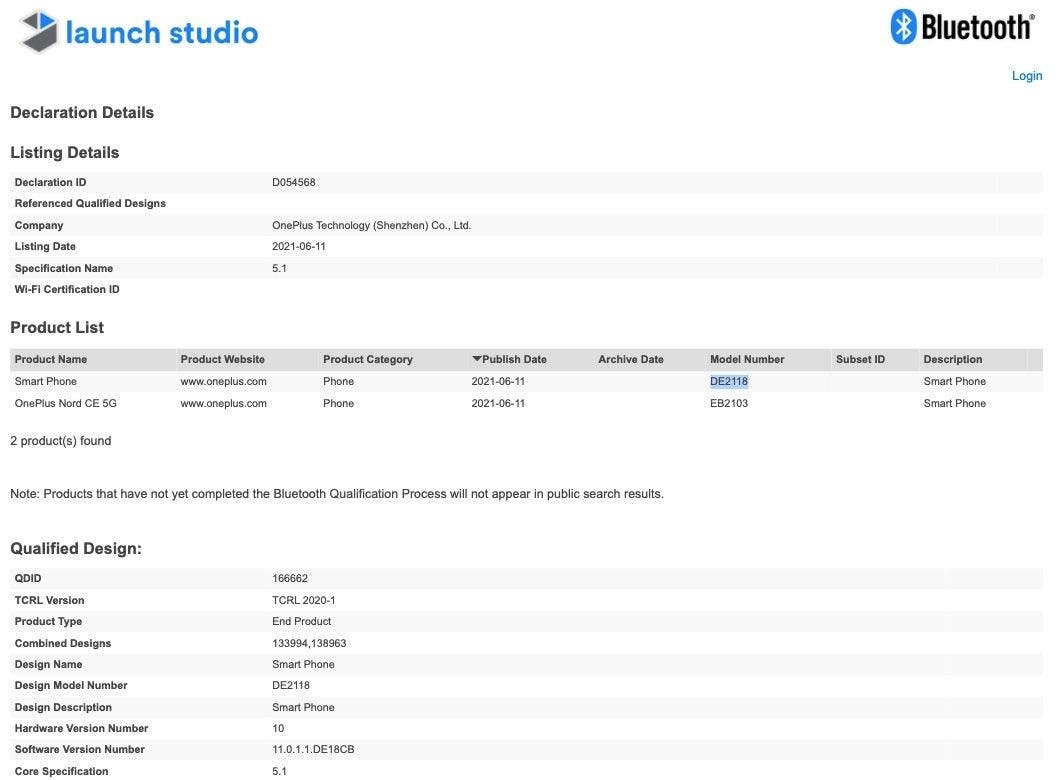
Task: Click the Login link
Action: [1027, 75]
